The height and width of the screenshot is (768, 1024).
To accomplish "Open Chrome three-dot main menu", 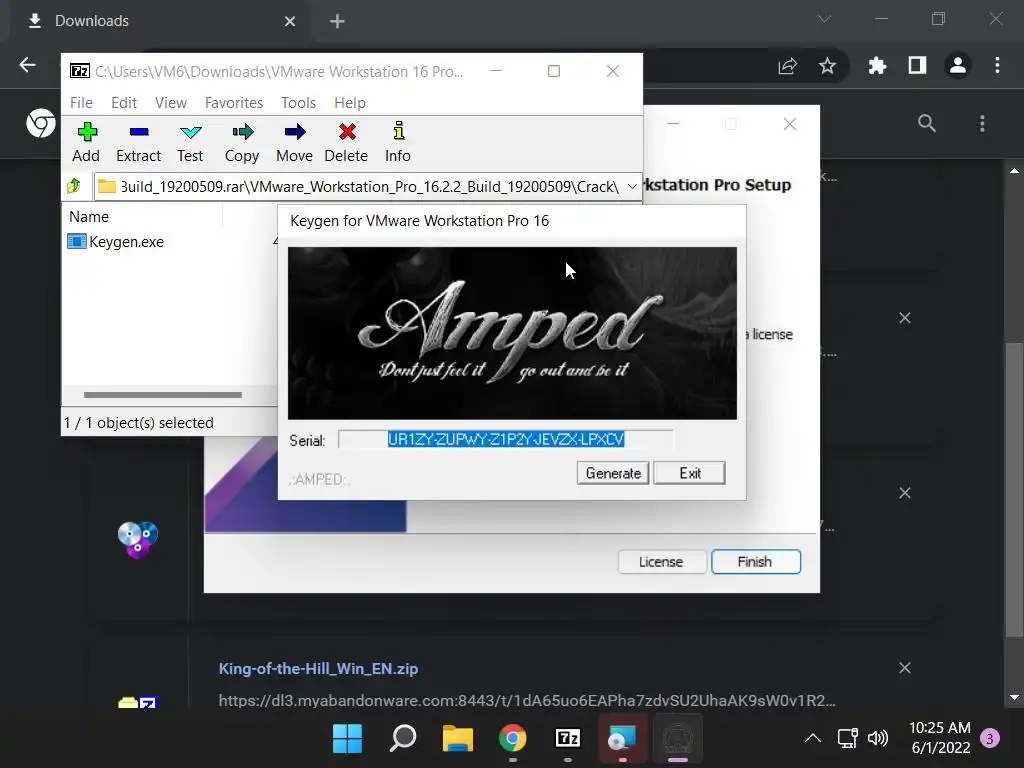I will (x=997, y=65).
